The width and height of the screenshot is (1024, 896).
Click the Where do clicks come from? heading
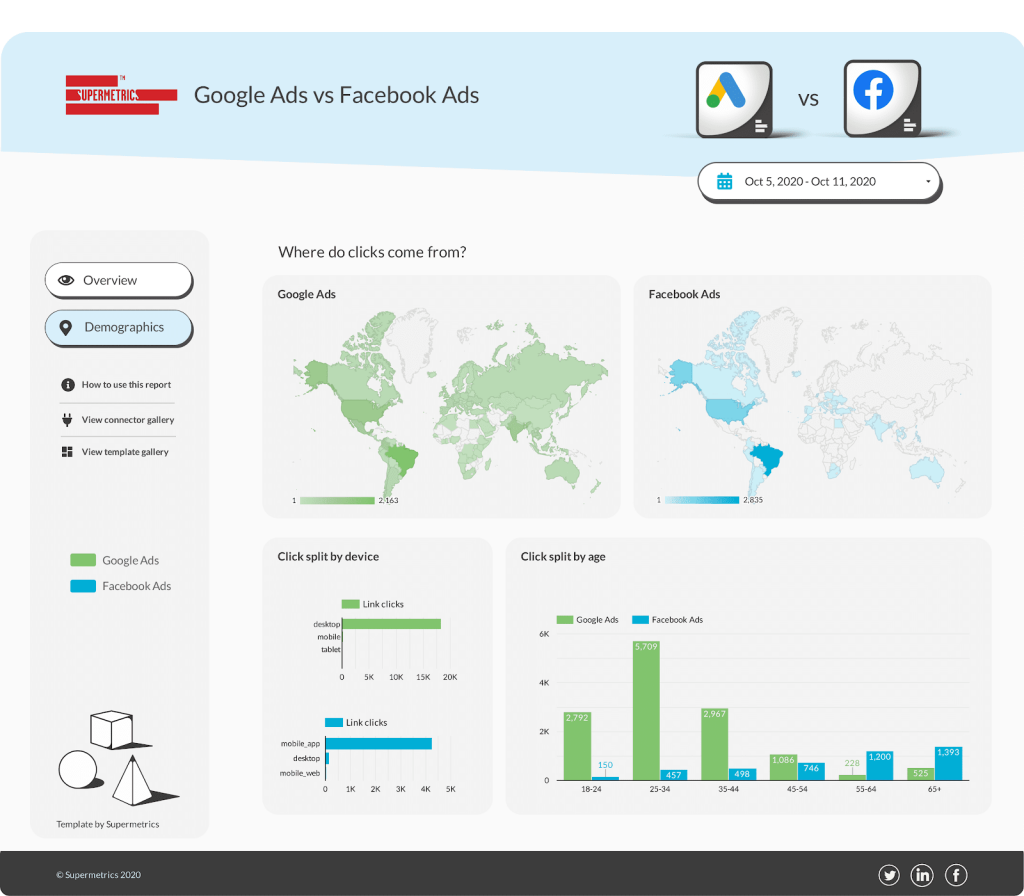372,252
